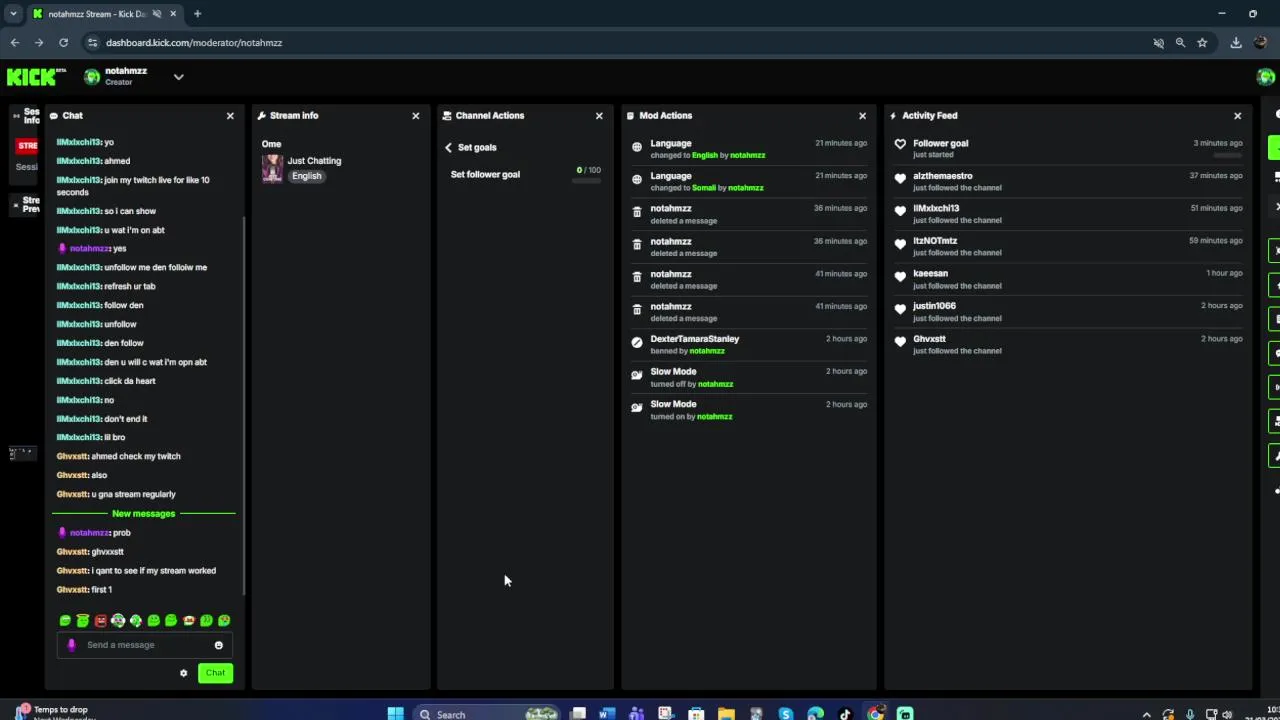
Task: Click notahmzz link in Slow Mode turned on entry
Action: [x=714, y=417]
